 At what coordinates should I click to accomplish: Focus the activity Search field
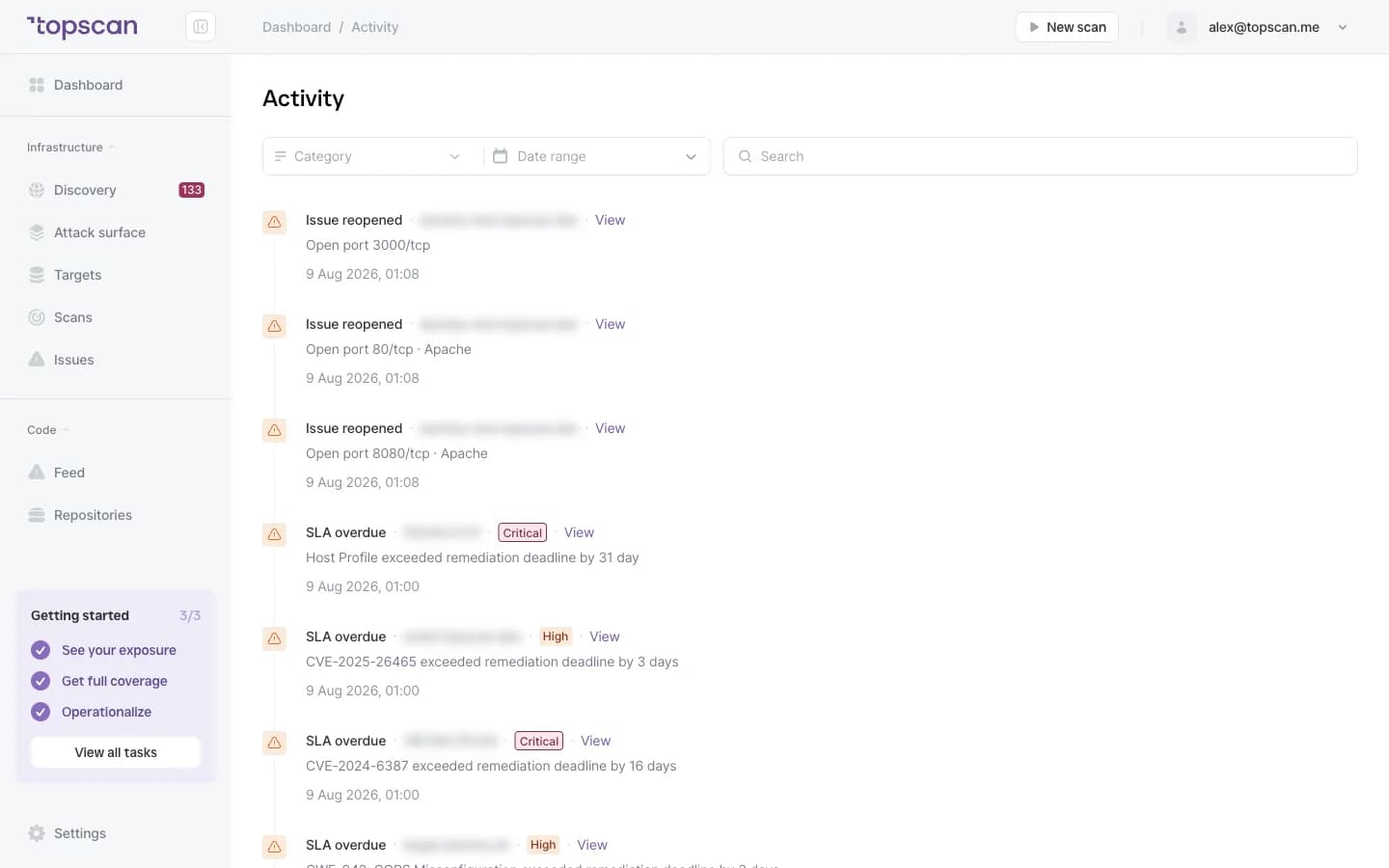[x=1041, y=156]
